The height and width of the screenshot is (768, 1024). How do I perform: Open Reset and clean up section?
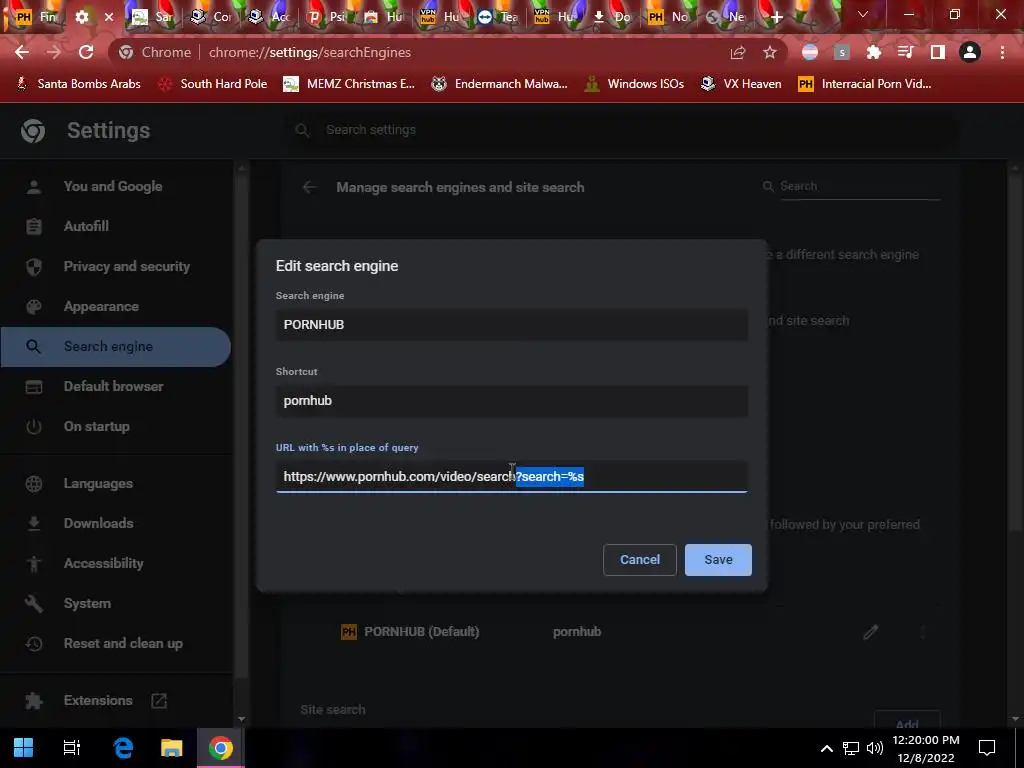(x=123, y=643)
